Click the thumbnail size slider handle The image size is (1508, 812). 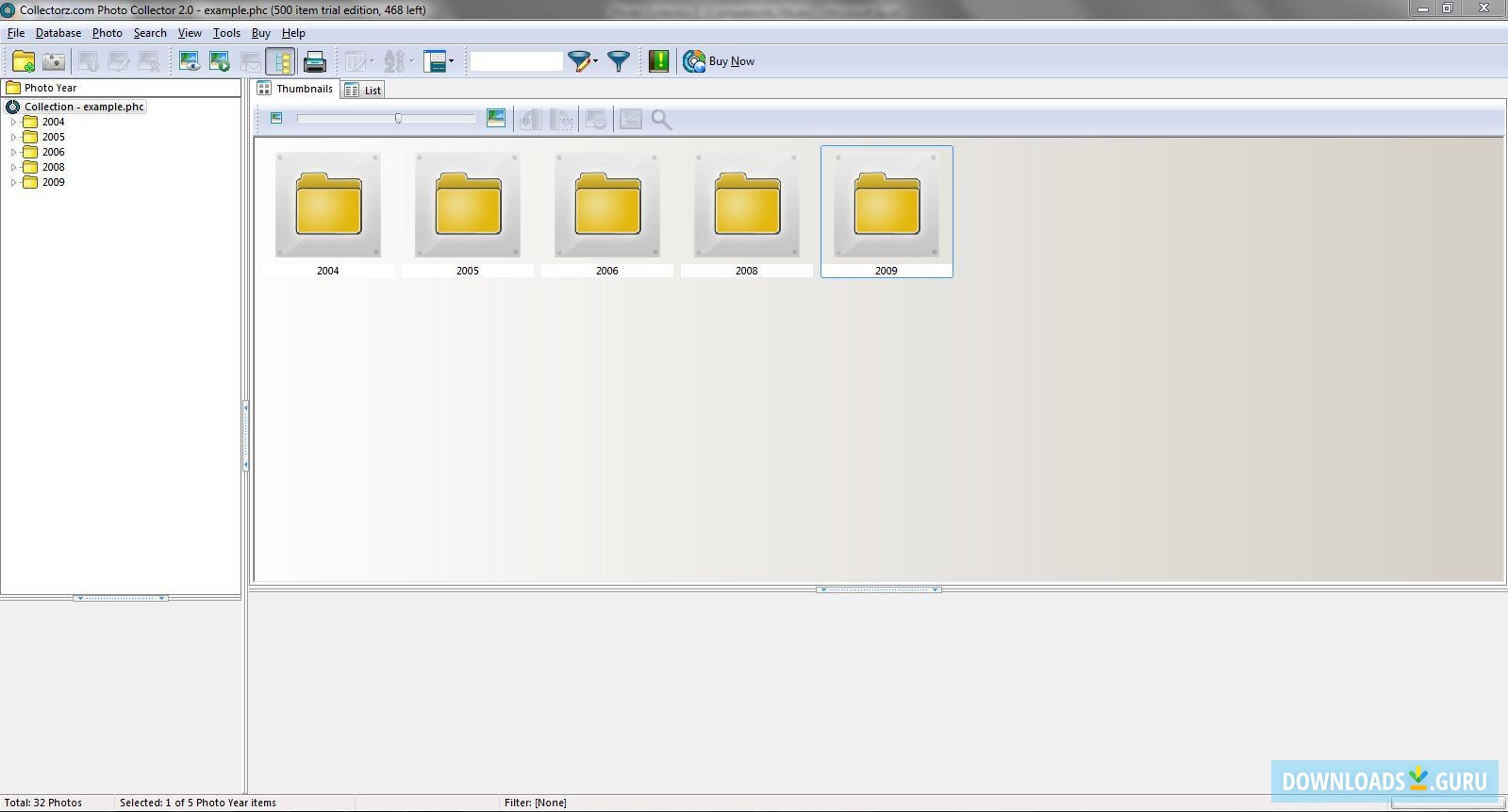coord(398,118)
